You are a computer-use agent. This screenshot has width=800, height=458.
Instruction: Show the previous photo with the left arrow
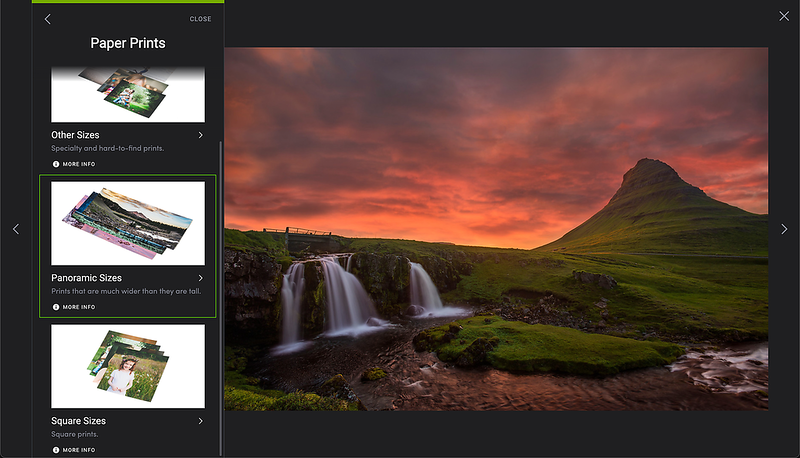pyautogui.click(x=16, y=229)
